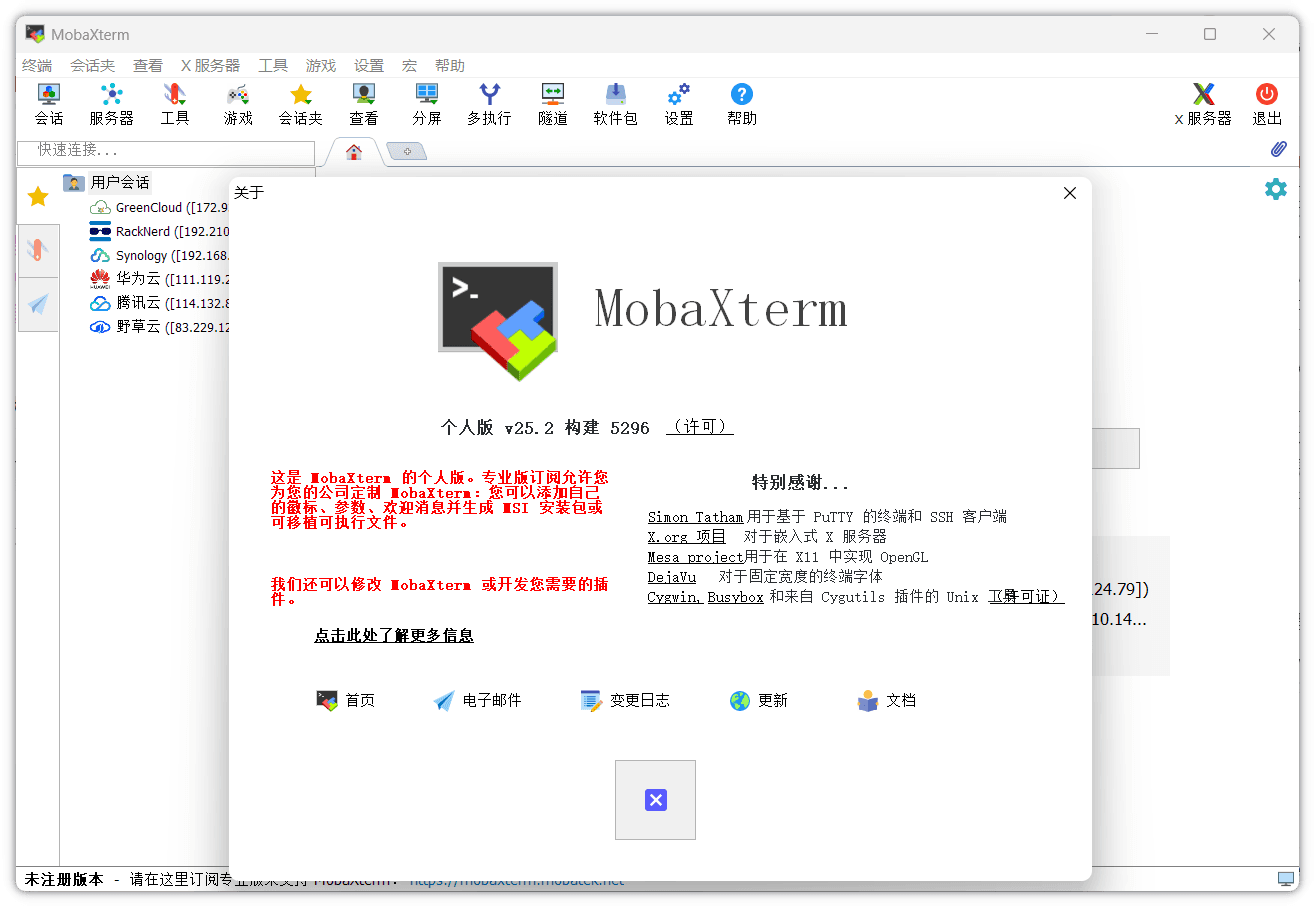Click the red 退出 power icon

point(1267,105)
